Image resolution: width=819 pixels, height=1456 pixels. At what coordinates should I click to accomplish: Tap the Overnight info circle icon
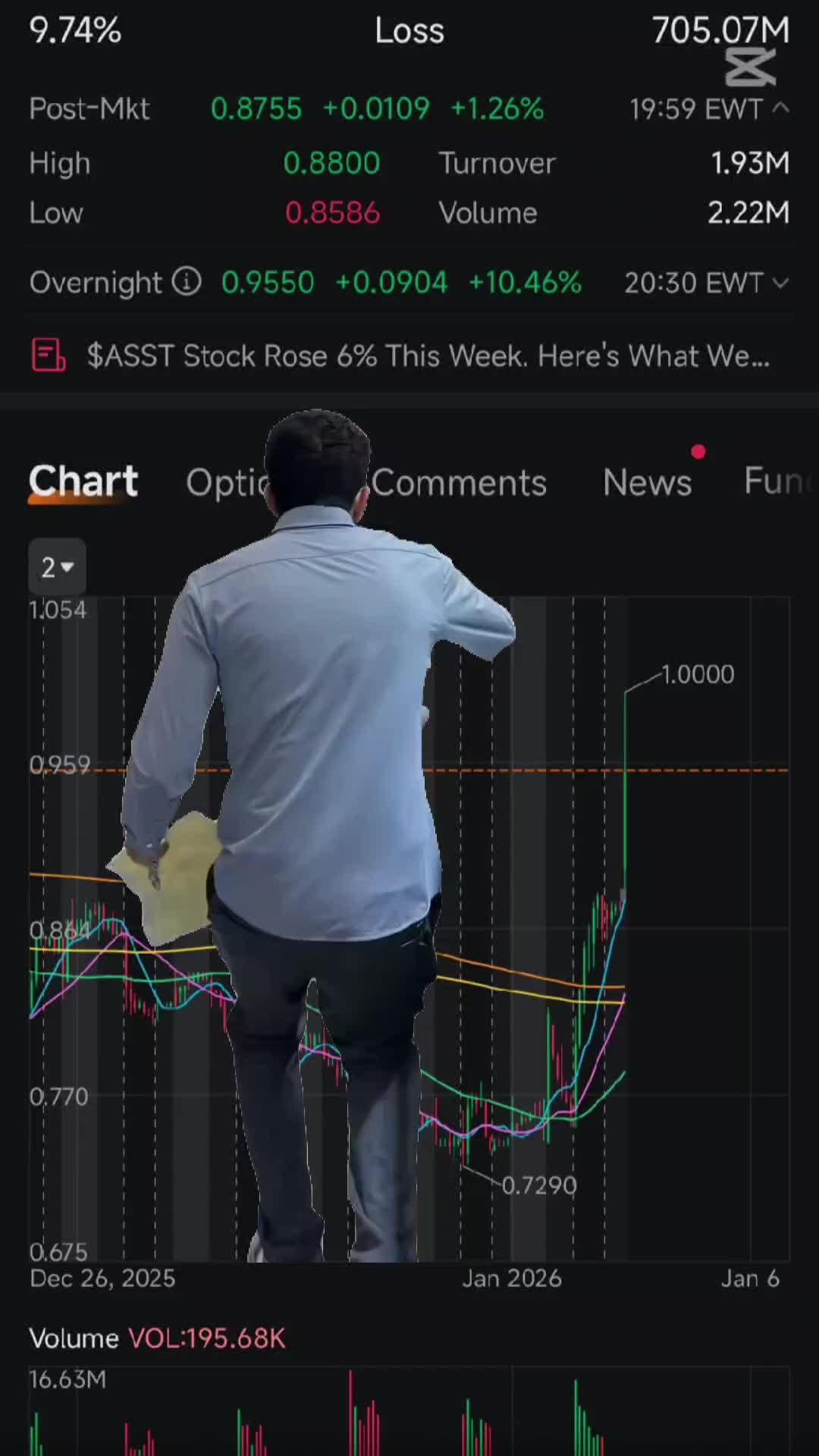click(x=187, y=282)
